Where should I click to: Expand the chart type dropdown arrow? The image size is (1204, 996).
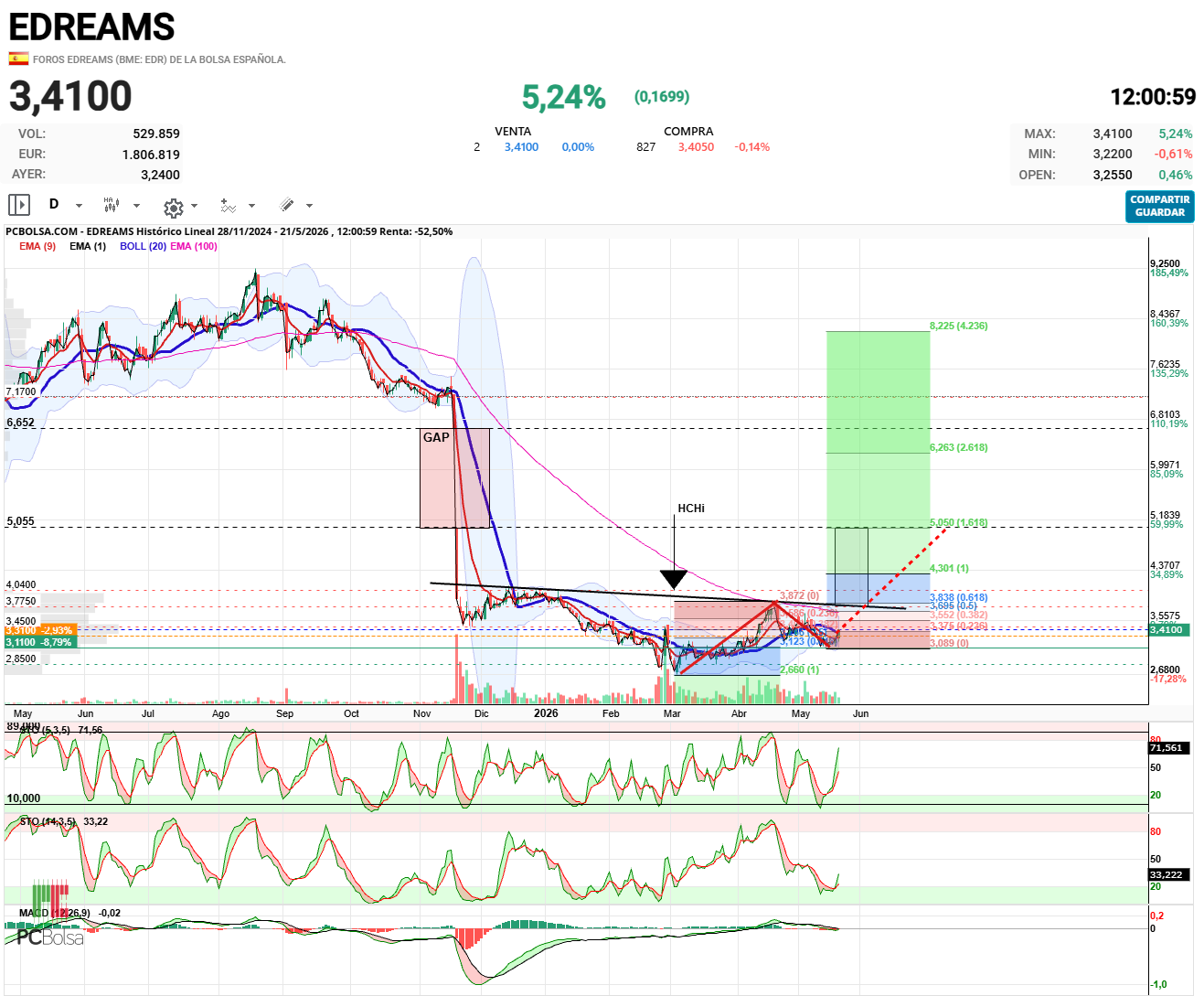tap(136, 206)
